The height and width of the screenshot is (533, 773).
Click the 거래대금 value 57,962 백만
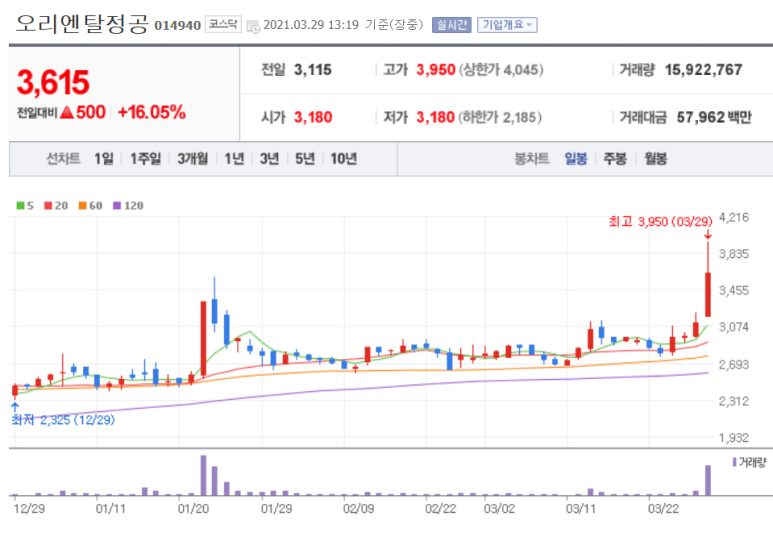714,117
